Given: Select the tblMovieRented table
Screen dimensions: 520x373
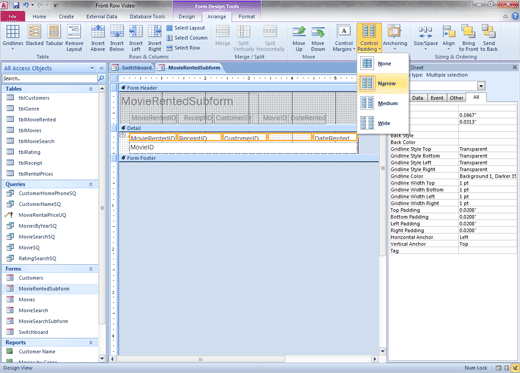Looking at the screenshot, I should pos(37,120).
